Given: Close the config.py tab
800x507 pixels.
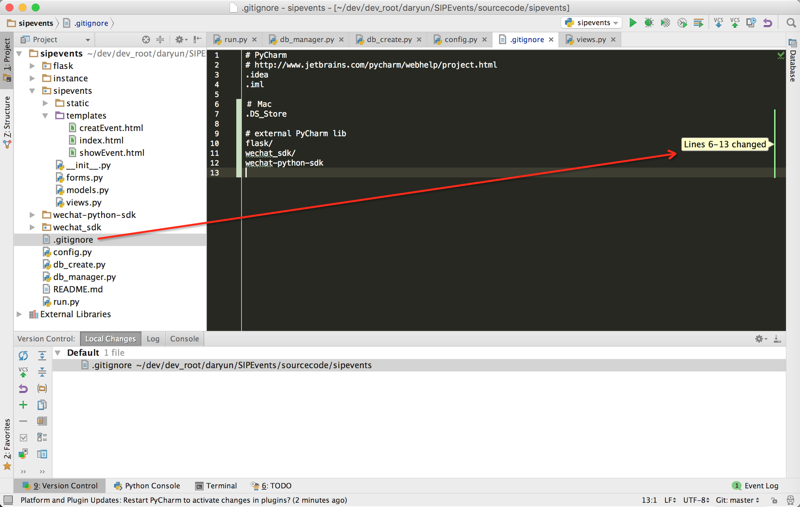Looking at the screenshot, I should (x=484, y=39).
